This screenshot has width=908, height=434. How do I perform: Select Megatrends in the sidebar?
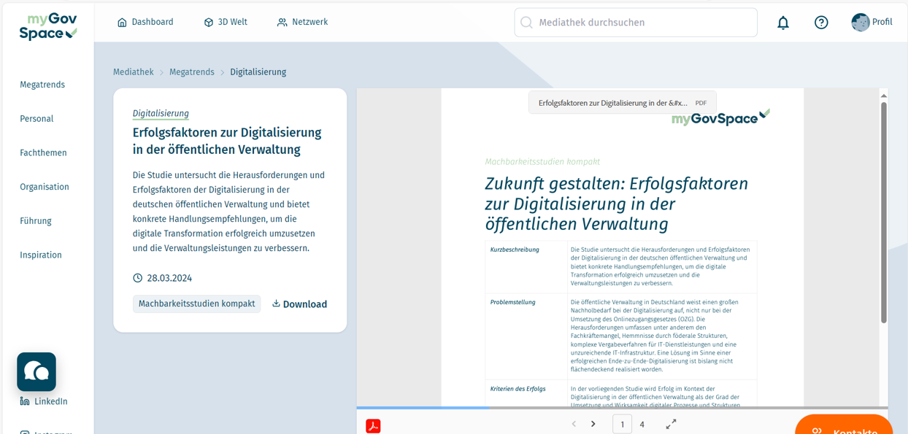click(x=42, y=85)
